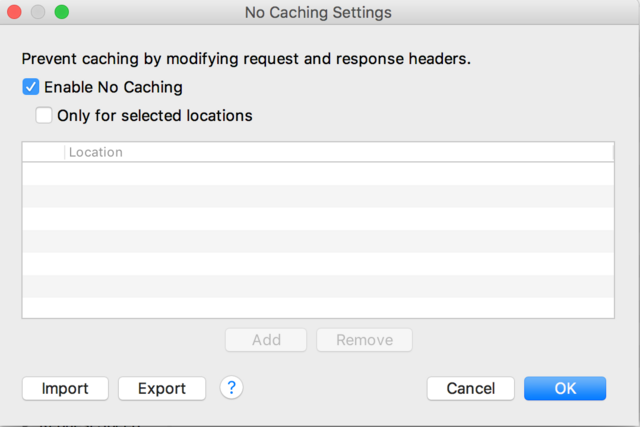The width and height of the screenshot is (640, 427).
Task: Click the Export button
Action: coord(162,388)
